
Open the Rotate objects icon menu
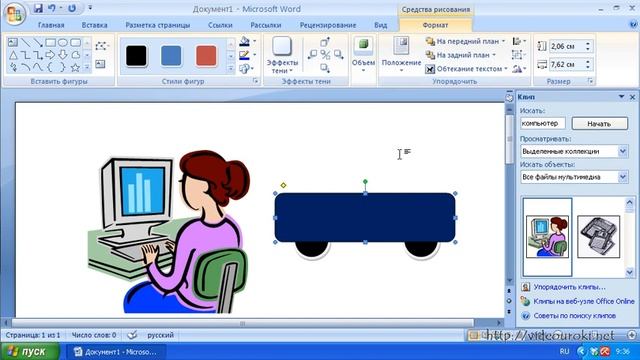519,69
